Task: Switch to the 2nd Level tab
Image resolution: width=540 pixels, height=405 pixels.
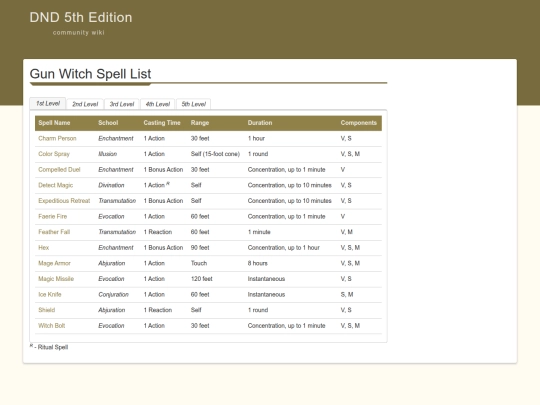Action: point(85,104)
